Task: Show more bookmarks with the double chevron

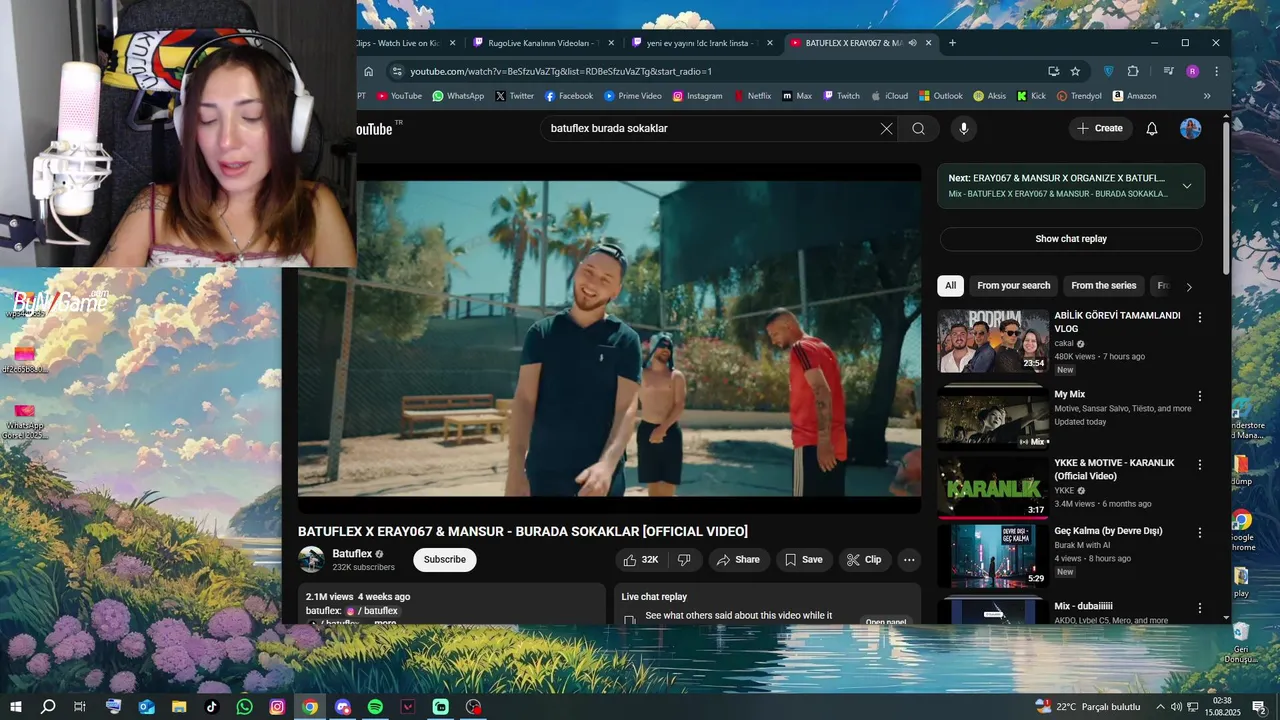Action: tap(1207, 96)
